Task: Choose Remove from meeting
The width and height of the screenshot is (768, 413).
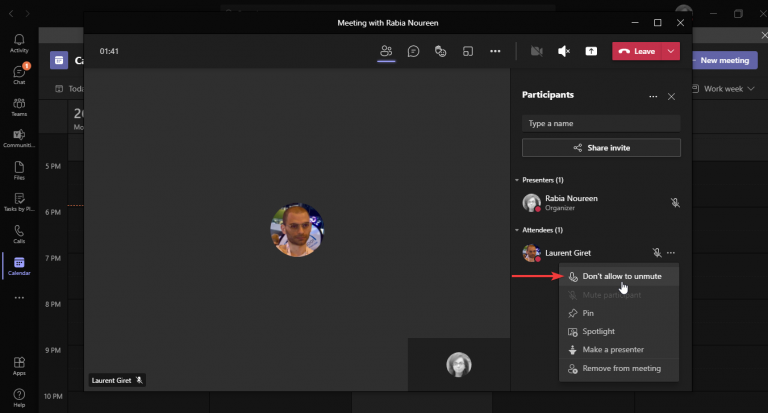Action: point(619,368)
